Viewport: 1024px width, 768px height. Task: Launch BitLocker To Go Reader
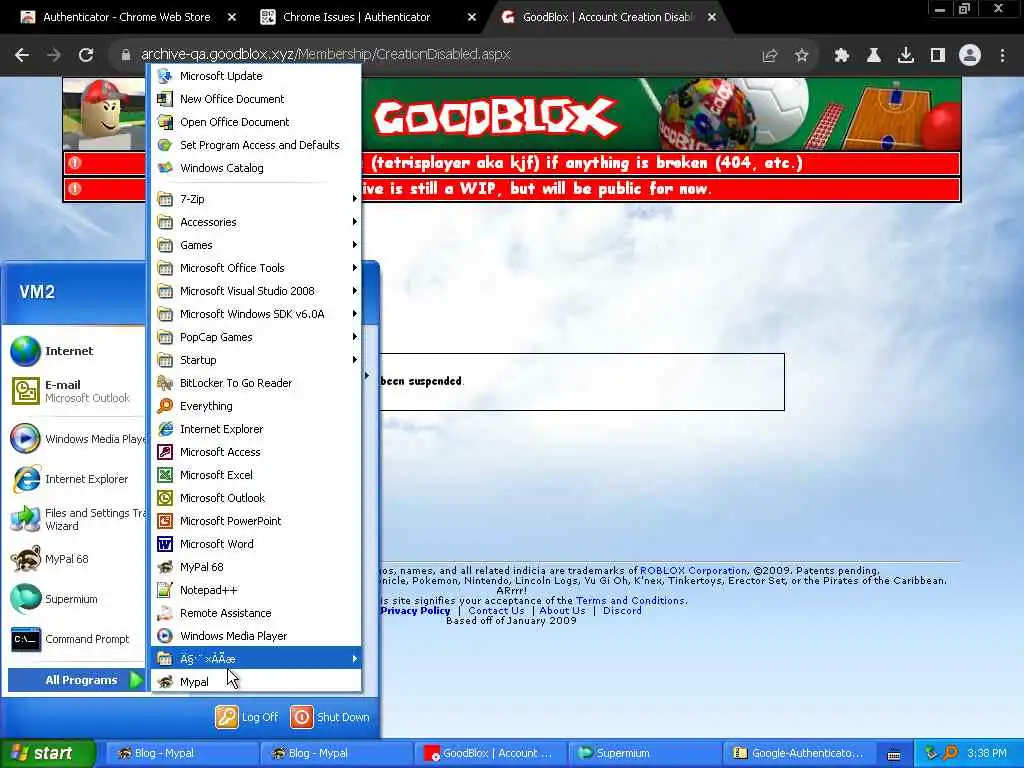click(256, 383)
